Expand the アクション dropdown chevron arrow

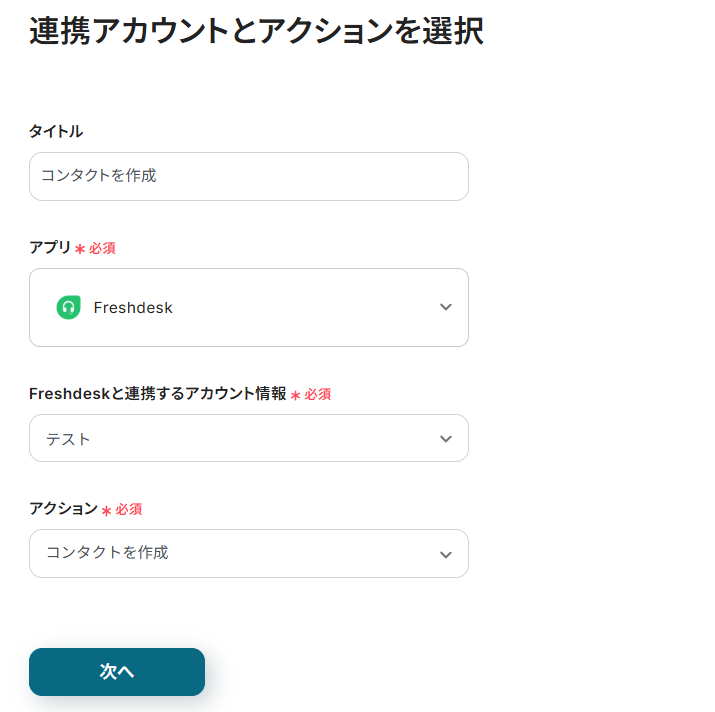click(x=446, y=554)
